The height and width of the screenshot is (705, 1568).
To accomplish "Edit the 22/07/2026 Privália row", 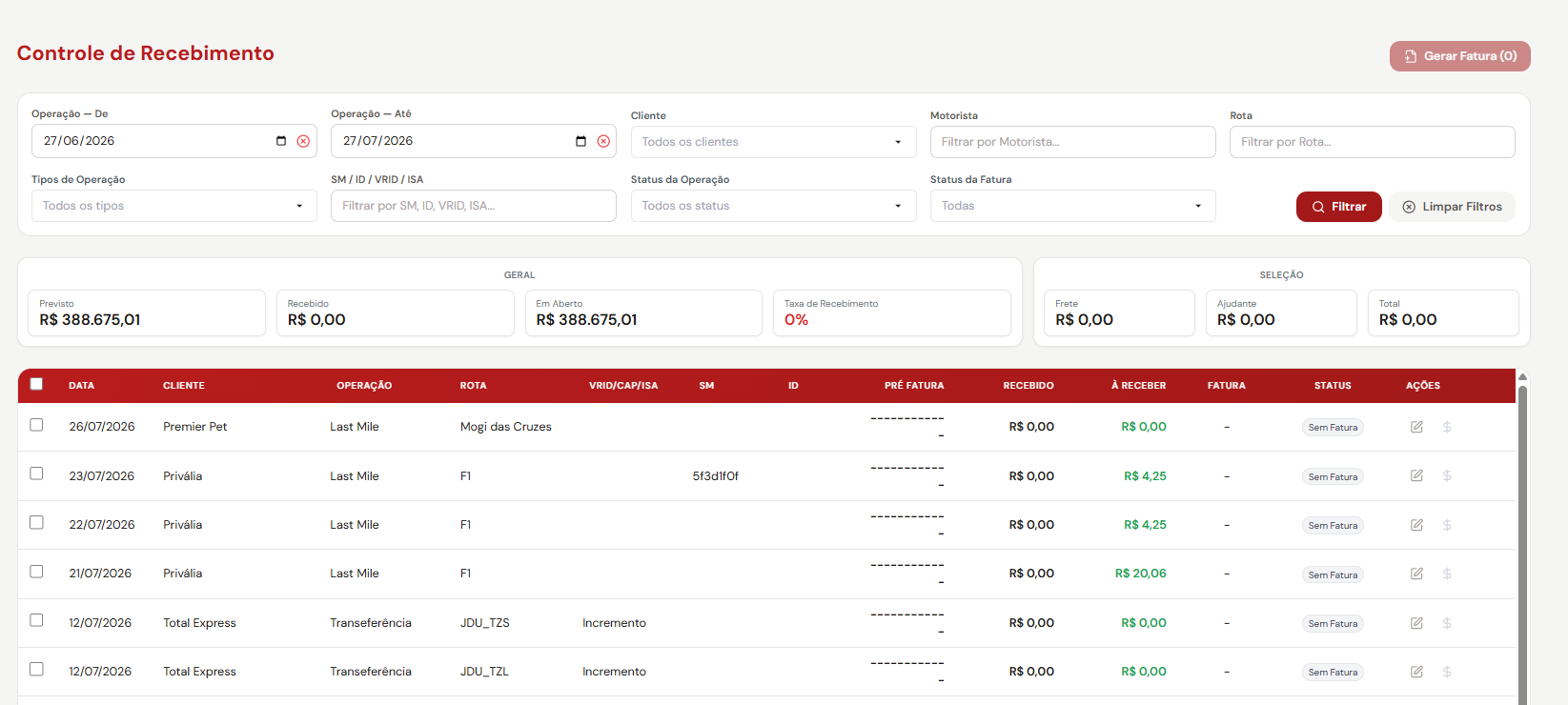I will coord(1417,525).
